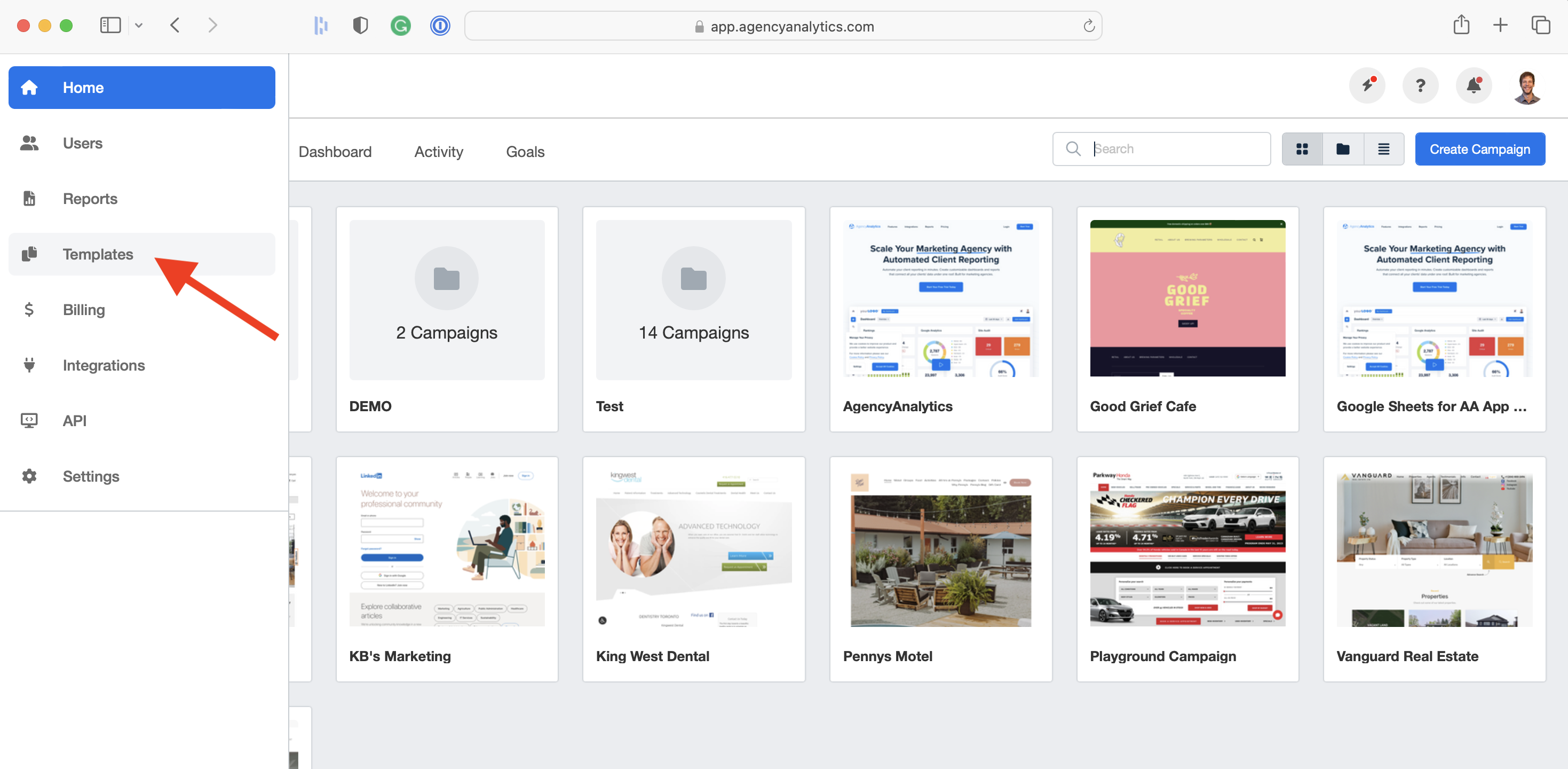Open notifications bell icon
Image resolution: width=1568 pixels, height=769 pixels.
click(1473, 85)
